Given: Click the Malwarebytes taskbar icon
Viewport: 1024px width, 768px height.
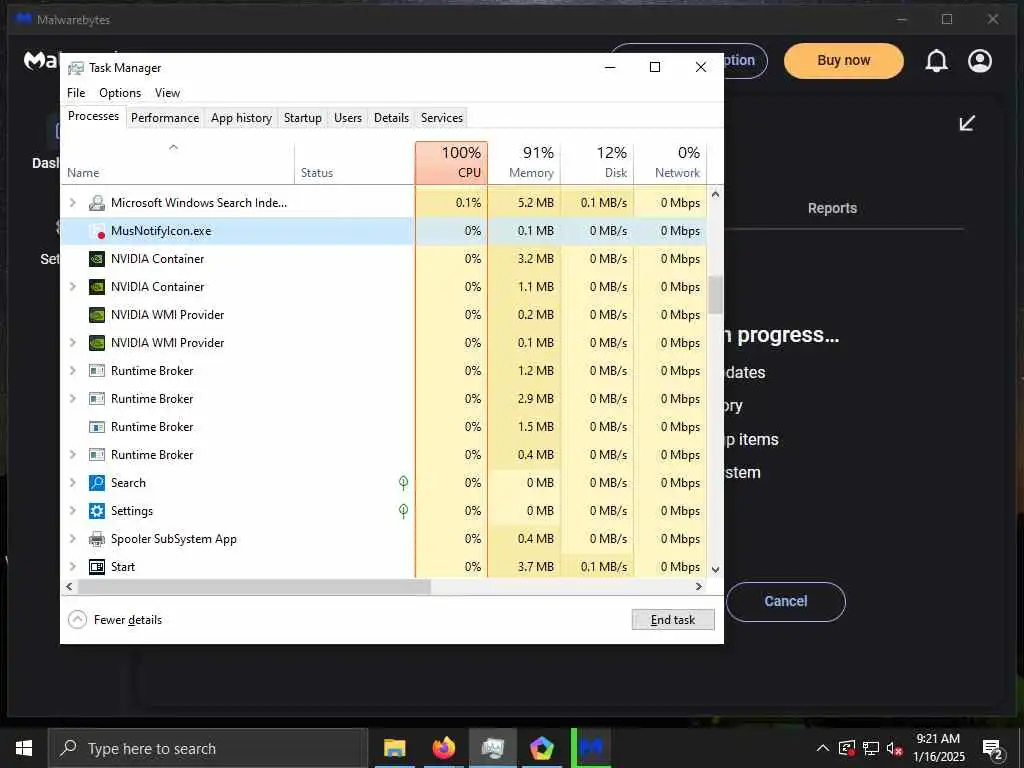Looking at the screenshot, I should (592, 748).
